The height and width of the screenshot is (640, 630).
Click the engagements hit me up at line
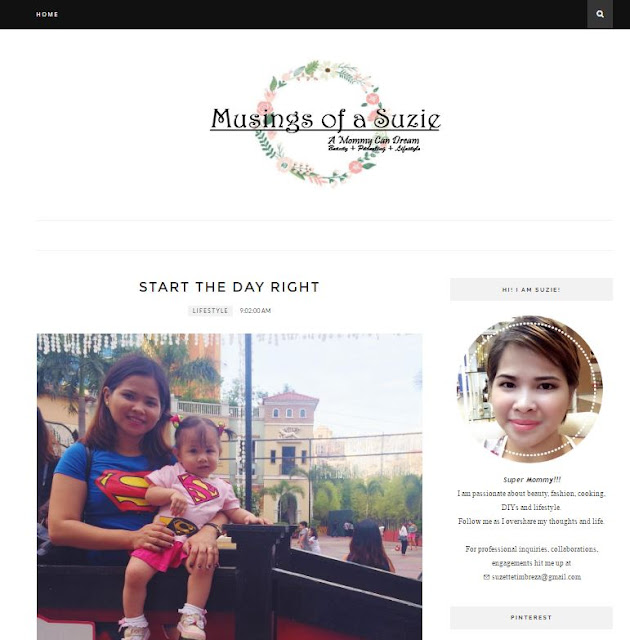(x=531, y=563)
